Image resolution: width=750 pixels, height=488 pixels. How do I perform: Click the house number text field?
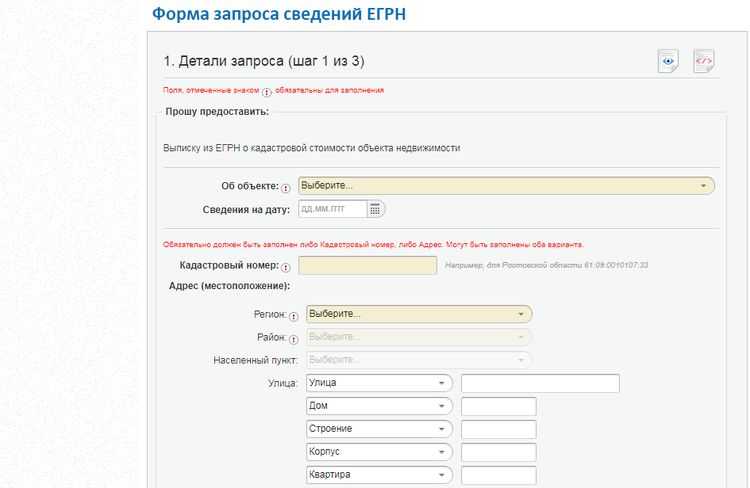point(498,406)
